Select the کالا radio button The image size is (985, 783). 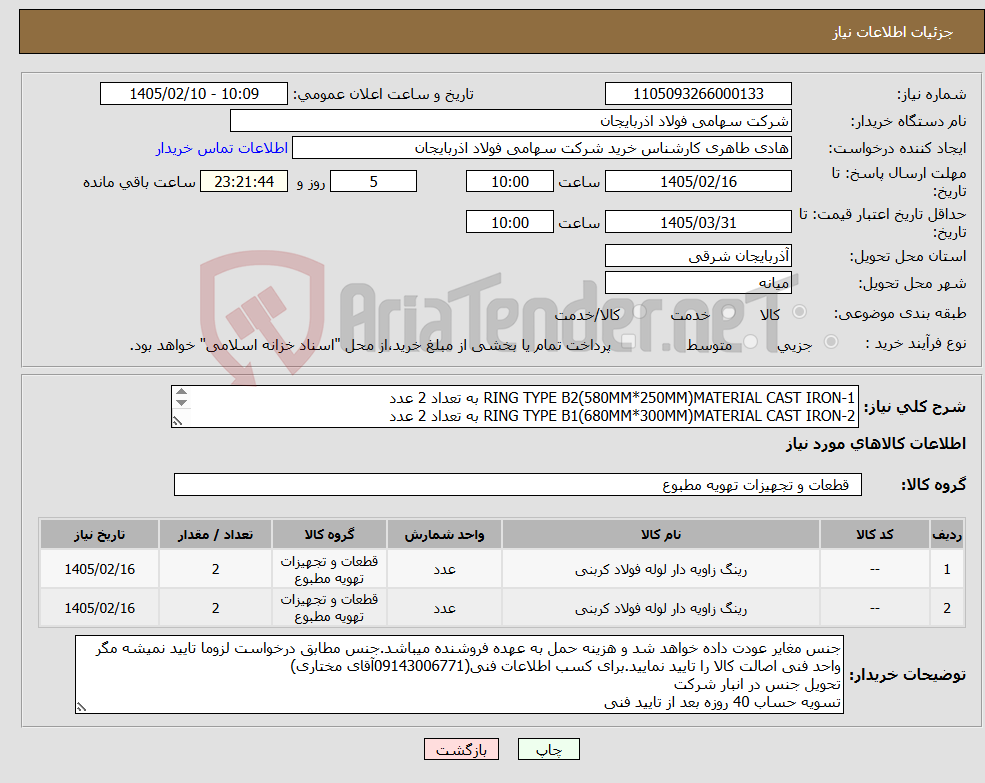[x=800, y=312]
